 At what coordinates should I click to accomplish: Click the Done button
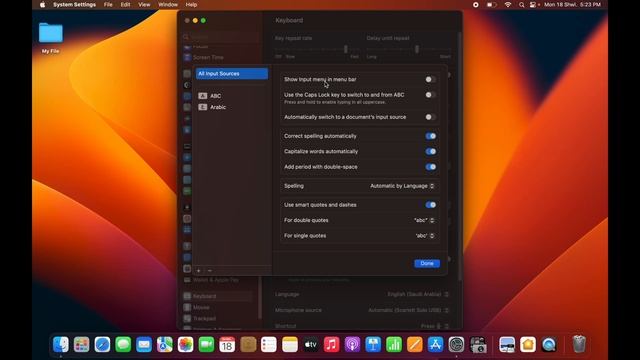(x=427, y=264)
